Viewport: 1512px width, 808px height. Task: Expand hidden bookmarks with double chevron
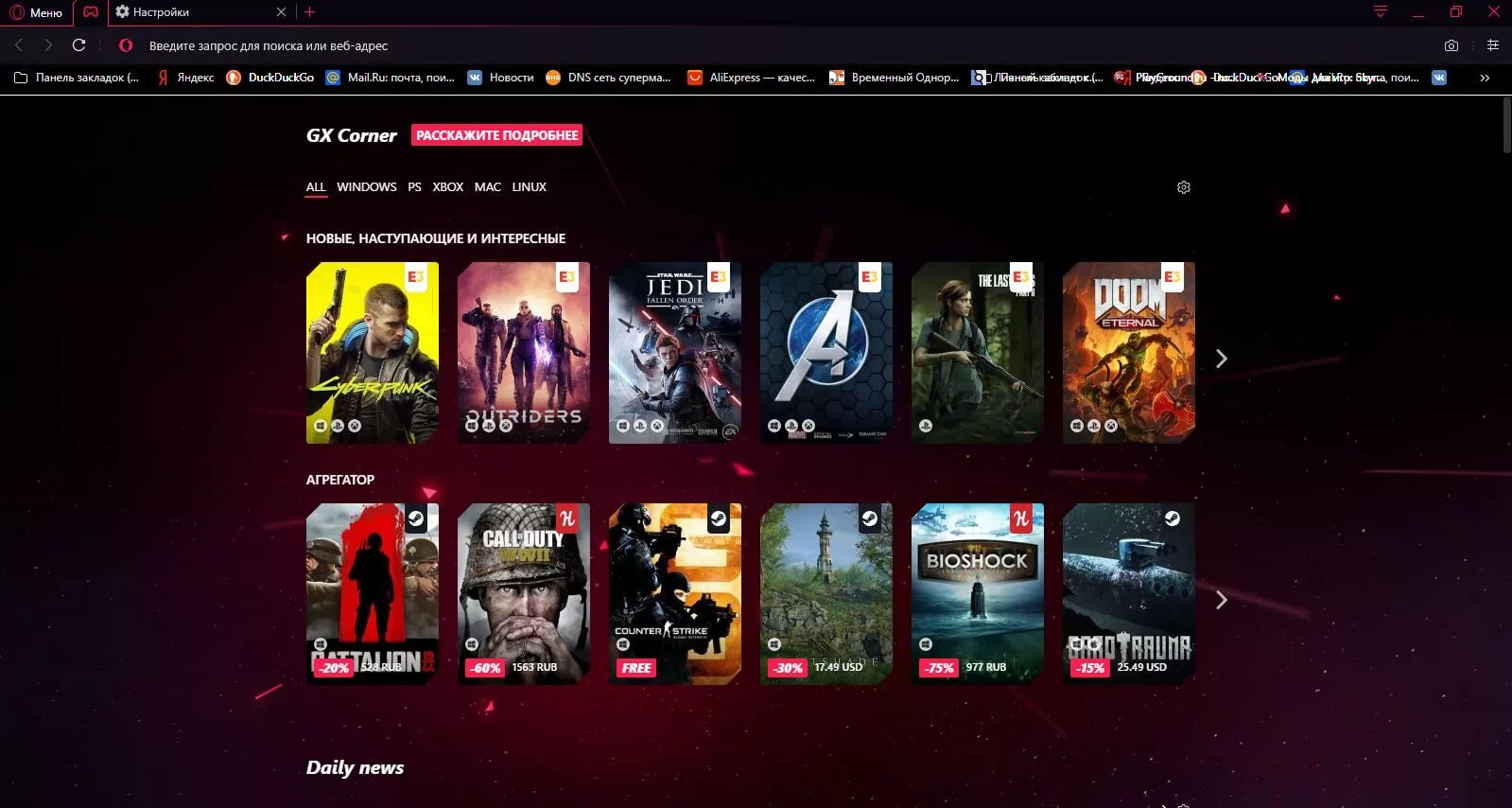pyautogui.click(x=1485, y=78)
